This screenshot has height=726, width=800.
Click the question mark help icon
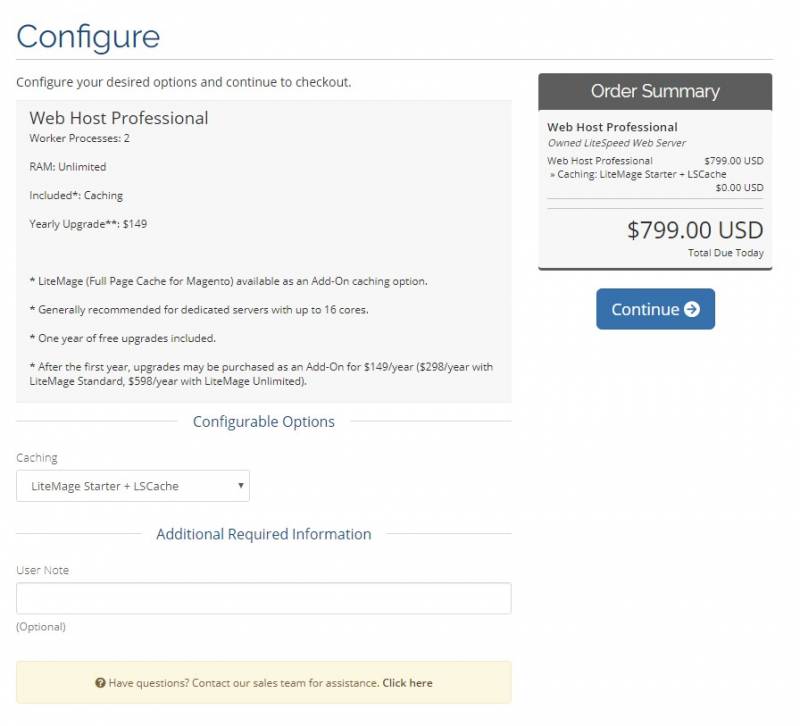[100, 683]
